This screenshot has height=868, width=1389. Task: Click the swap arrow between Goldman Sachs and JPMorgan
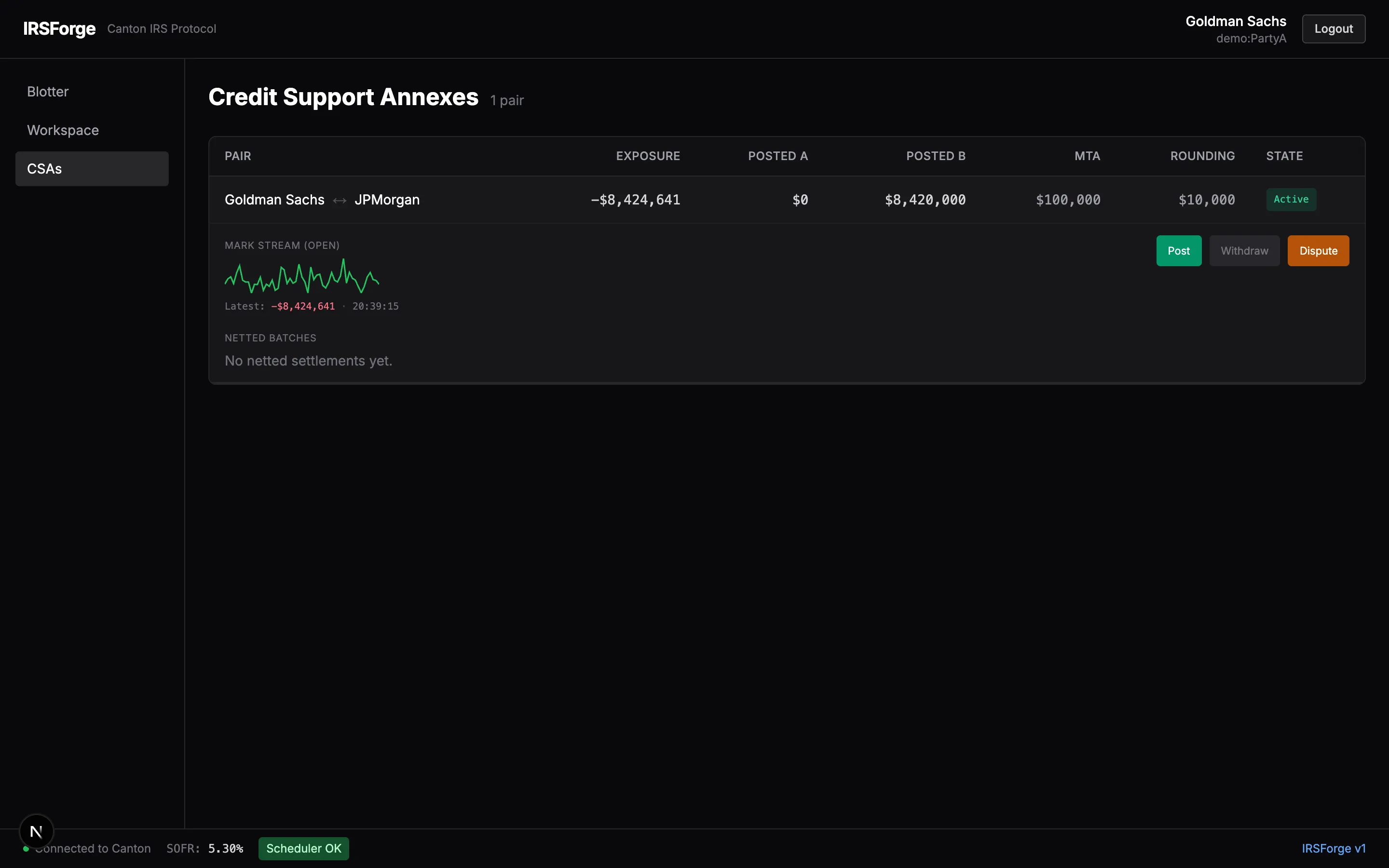339,200
